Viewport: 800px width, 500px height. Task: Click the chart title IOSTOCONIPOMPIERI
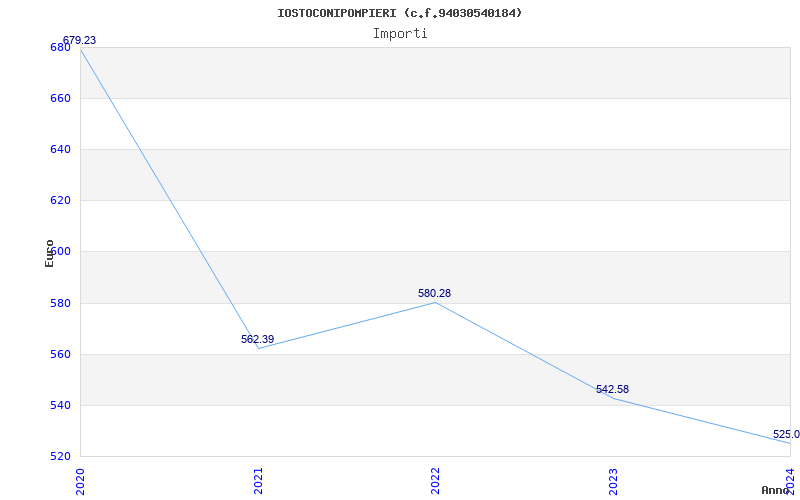tap(399, 13)
